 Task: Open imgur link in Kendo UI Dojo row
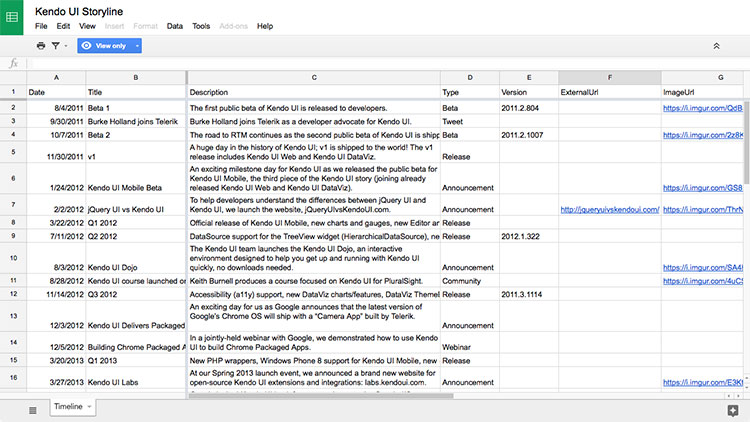[703, 267]
